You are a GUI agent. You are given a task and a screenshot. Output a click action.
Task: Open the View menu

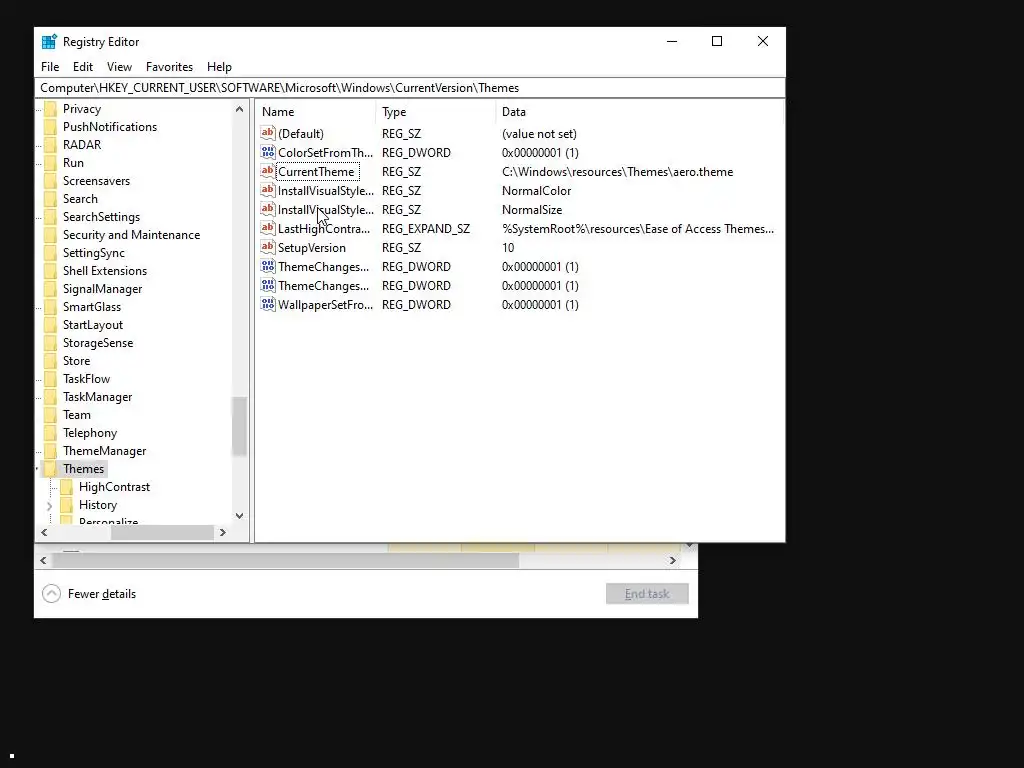point(120,67)
